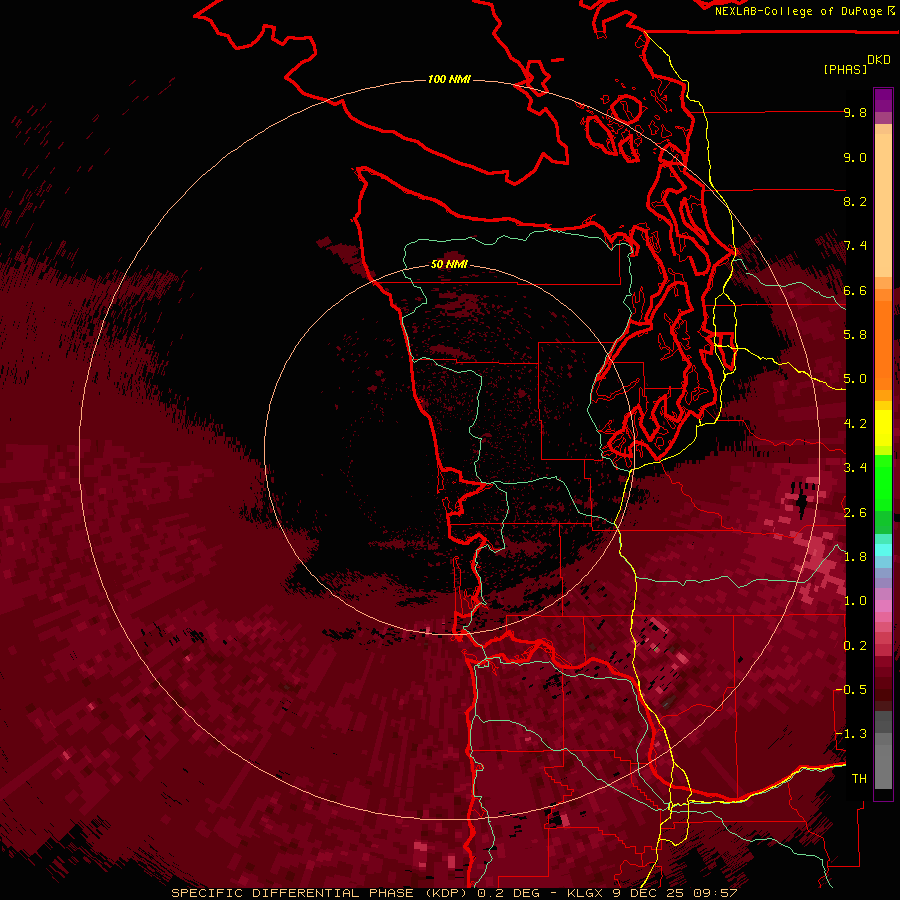Screen dimensions: 900x900
Task: Click the Specific Differential Phase (KDP) caption
Action: tap(321, 893)
